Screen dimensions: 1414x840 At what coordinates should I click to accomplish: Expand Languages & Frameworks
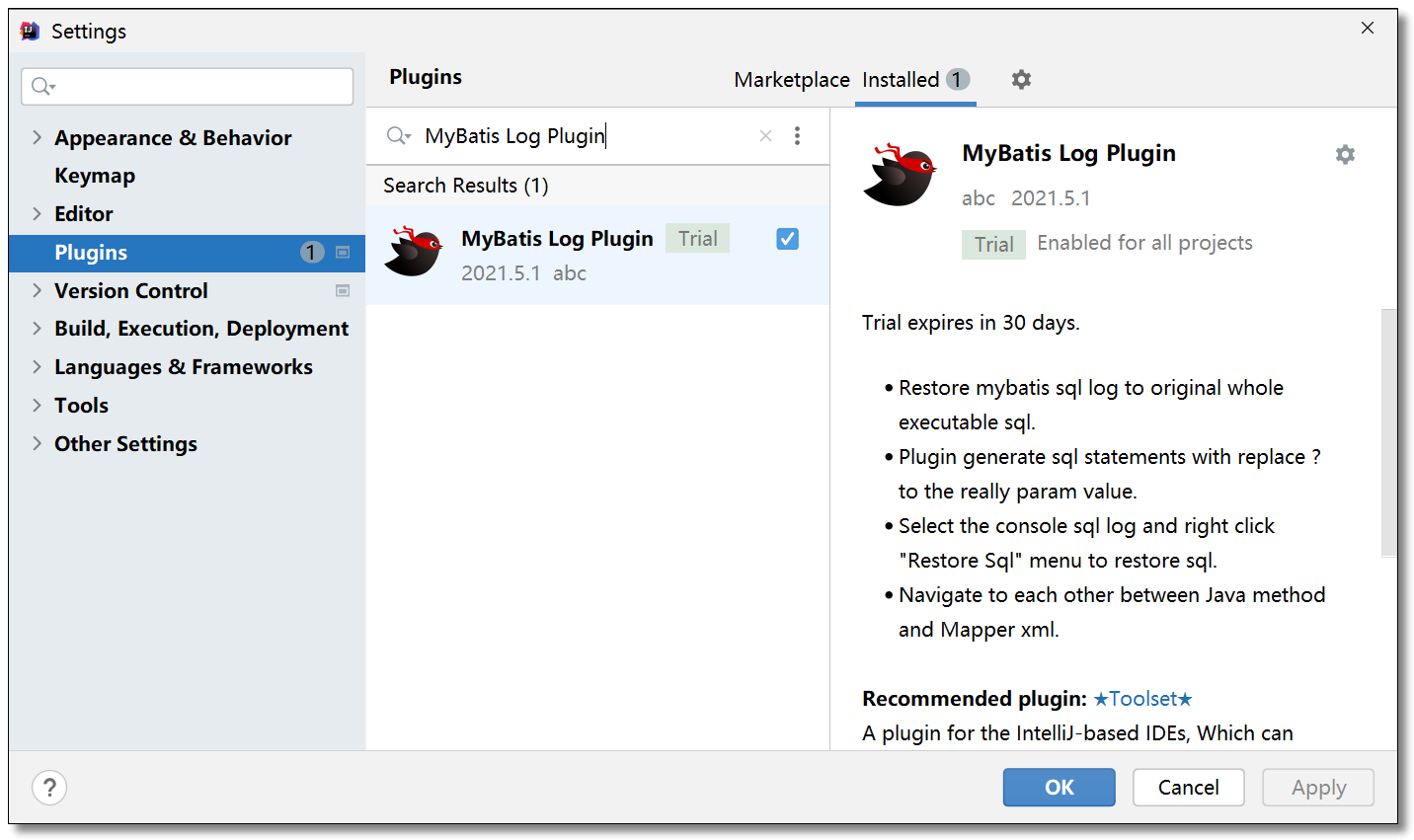point(37,366)
